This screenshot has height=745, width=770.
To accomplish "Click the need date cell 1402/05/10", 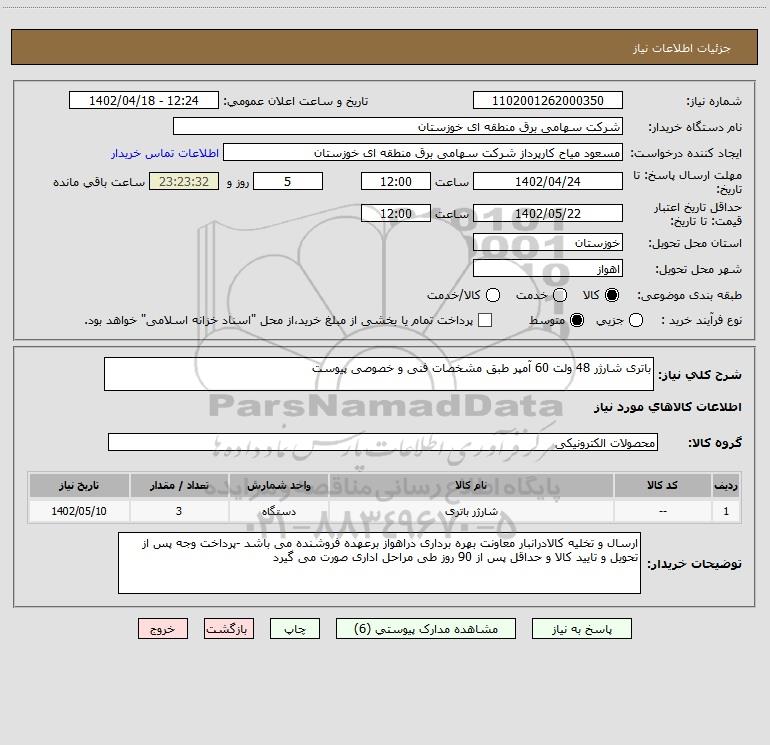I will coord(79,511).
